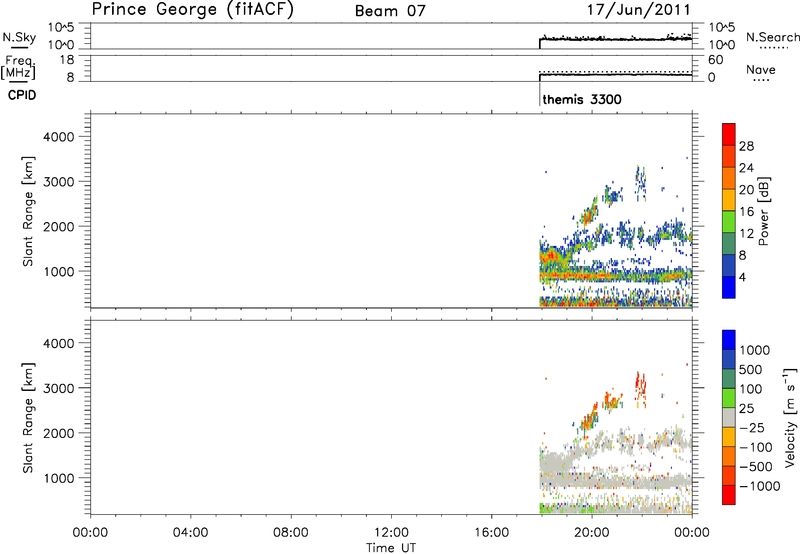
Task: Click the "4" tick on Power color bar
Action: 742,277
